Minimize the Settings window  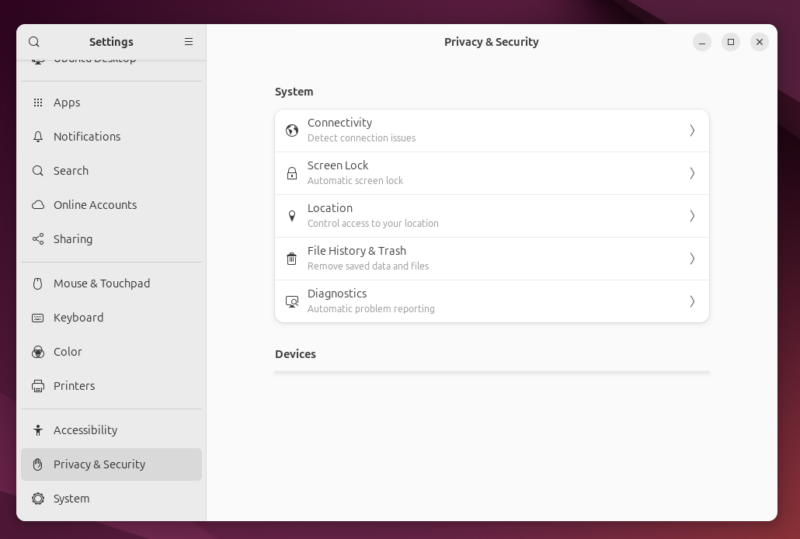pyautogui.click(x=702, y=42)
